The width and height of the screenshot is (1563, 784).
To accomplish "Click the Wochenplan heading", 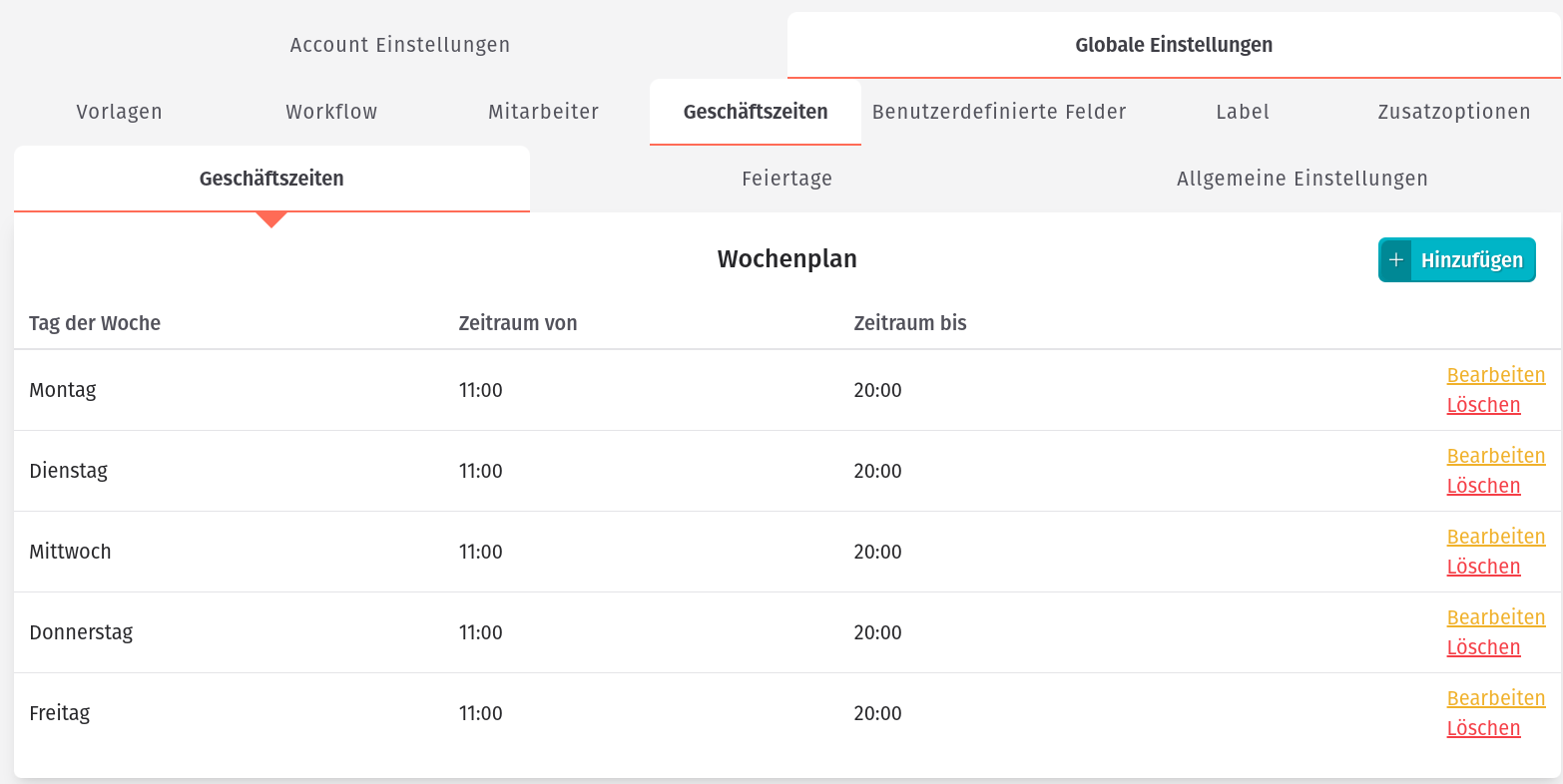I will point(787,259).
